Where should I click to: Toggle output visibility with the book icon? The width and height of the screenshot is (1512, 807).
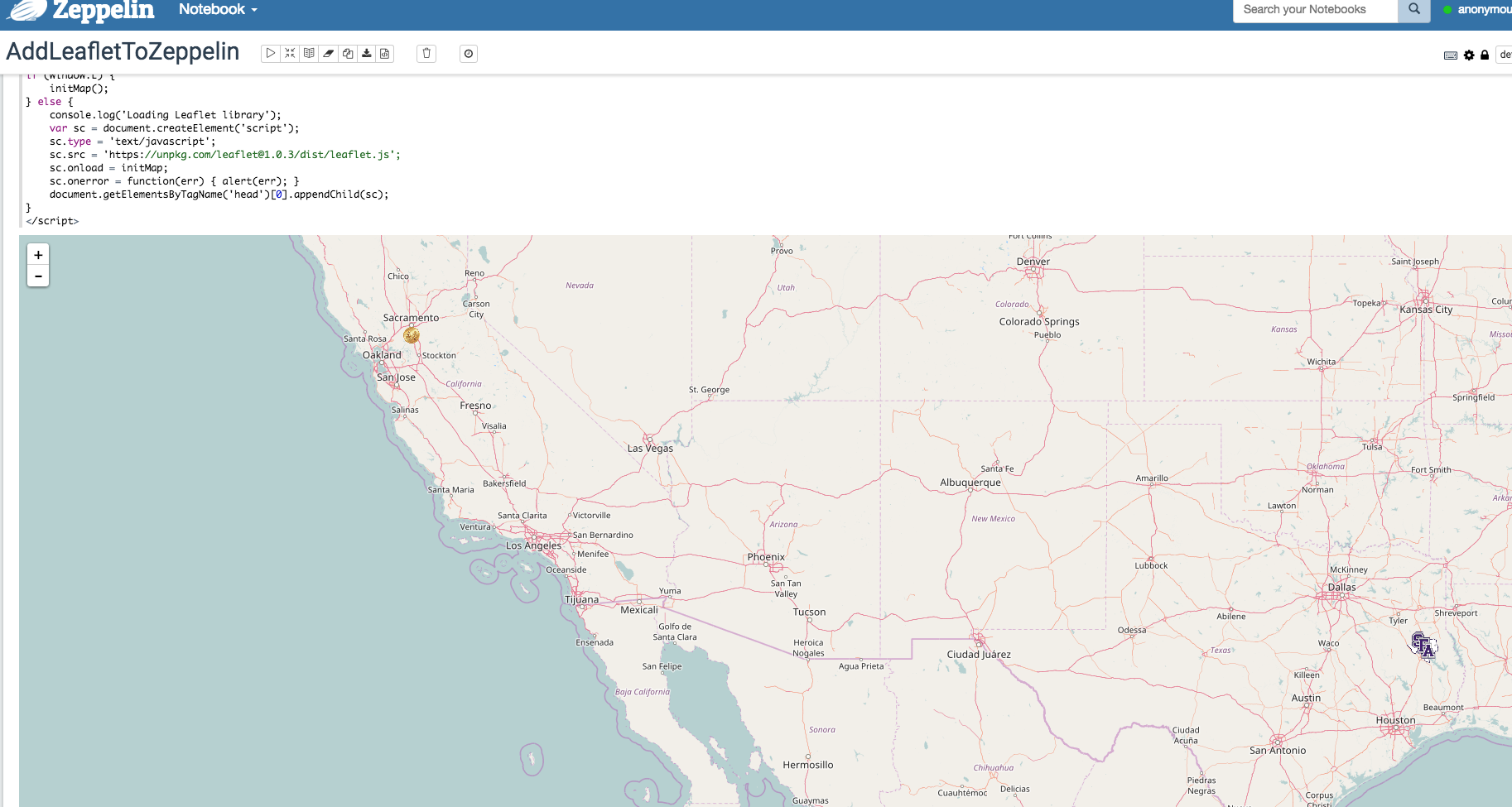pos(309,53)
